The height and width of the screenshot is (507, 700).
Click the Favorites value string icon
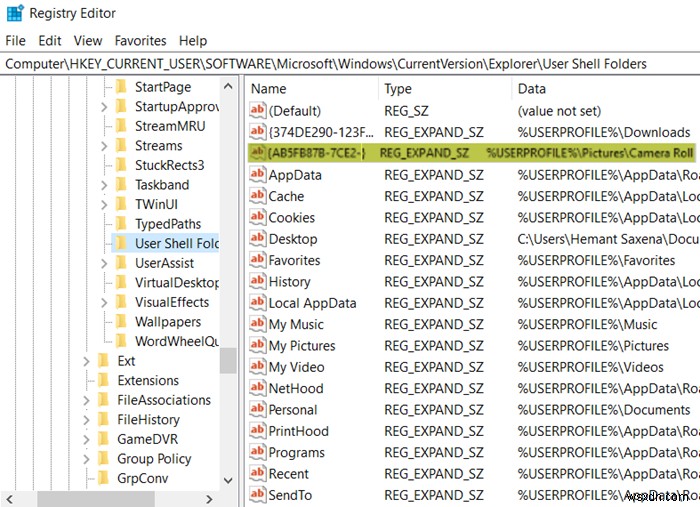click(258, 260)
